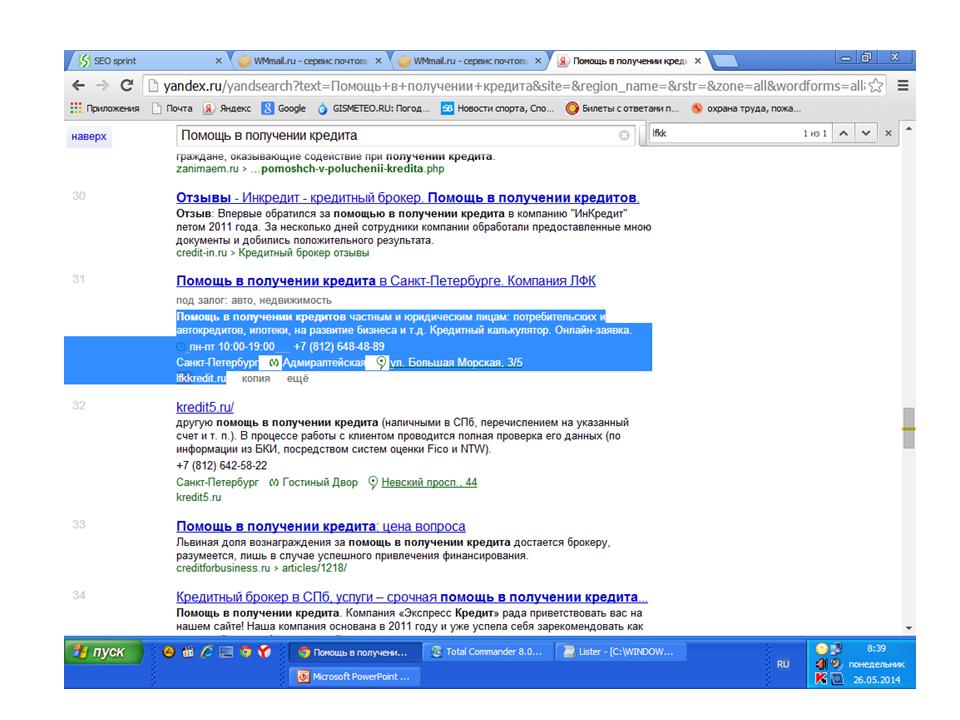
Task: Click the vertical scrollbar thumb
Action: [x=909, y=428]
